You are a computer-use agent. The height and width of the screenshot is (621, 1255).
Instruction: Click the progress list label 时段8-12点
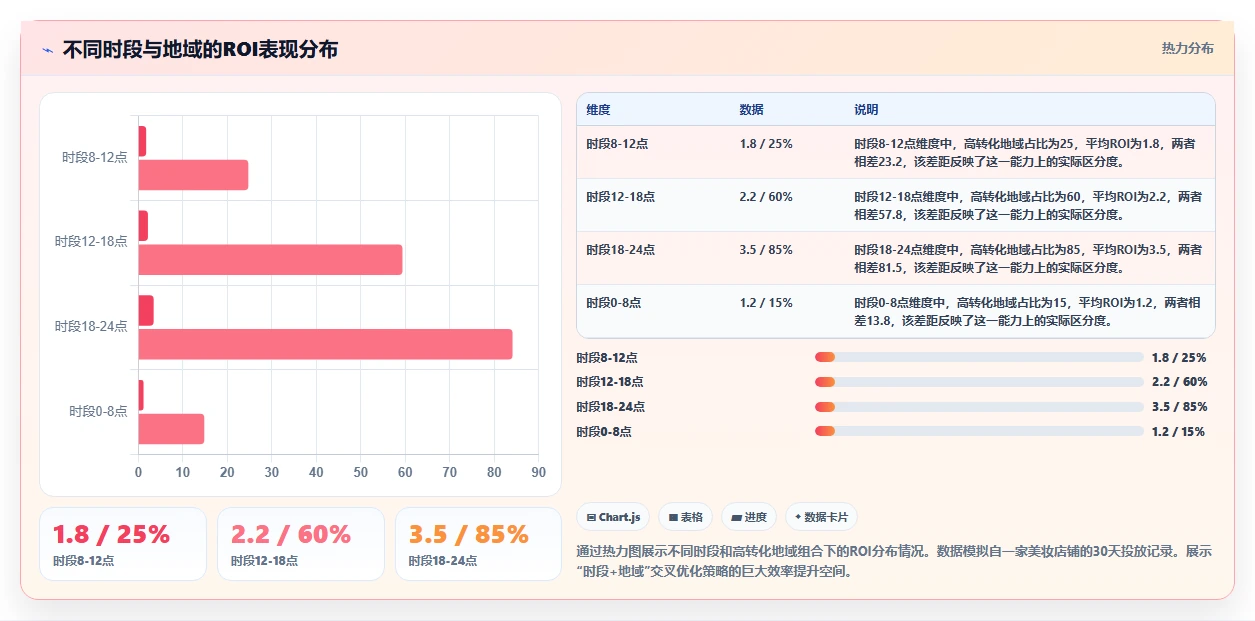point(607,357)
